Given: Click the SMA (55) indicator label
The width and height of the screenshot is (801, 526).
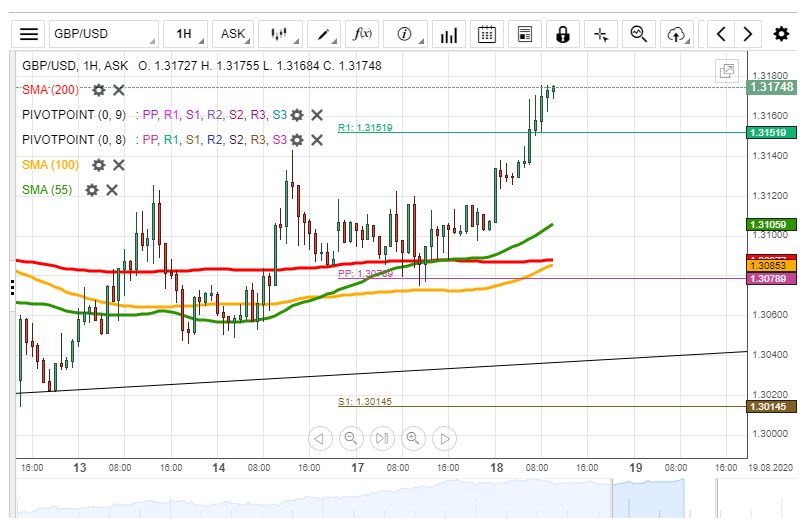Looking at the screenshot, I should pos(47,190).
